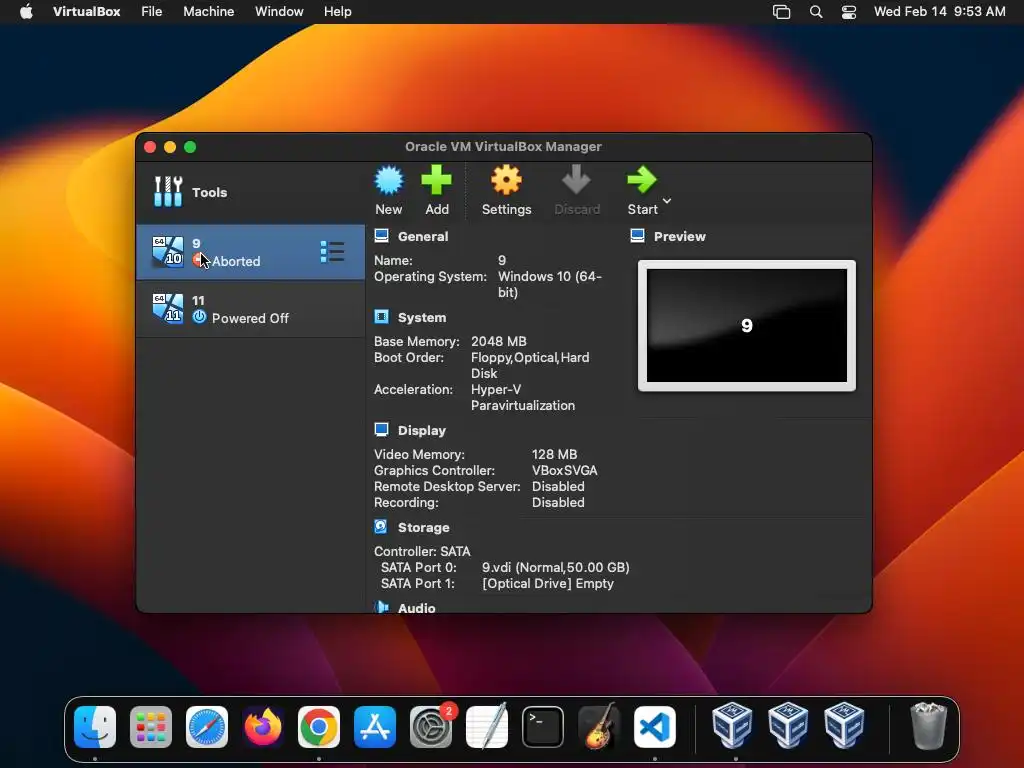This screenshot has height=768, width=1024.
Task: Open Trash from the Dock
Action: (x=928, y=726)
